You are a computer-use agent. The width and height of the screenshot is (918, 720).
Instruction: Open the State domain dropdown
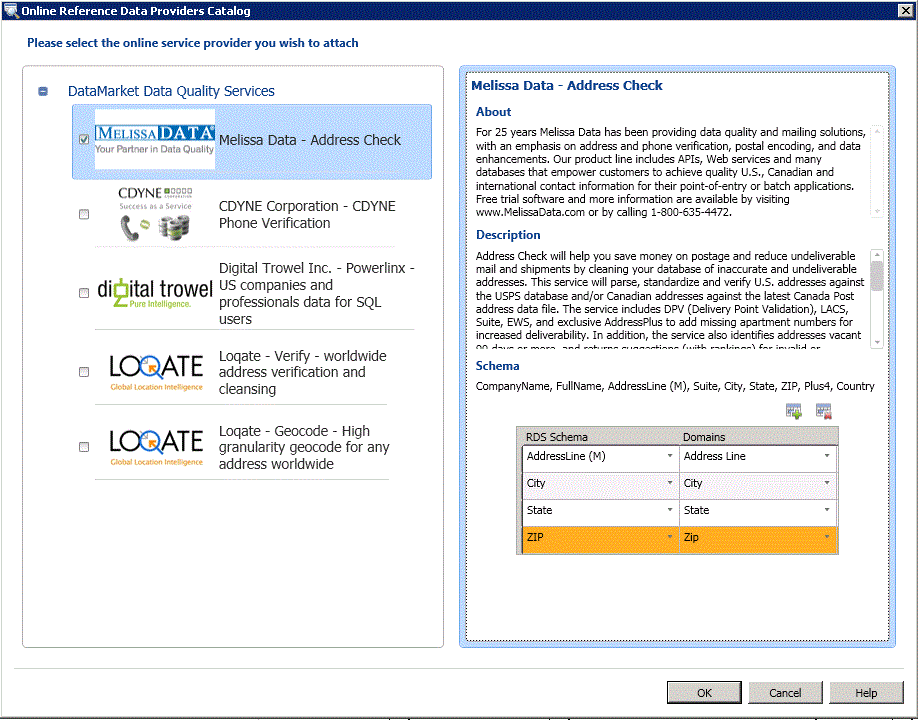click(827, 510)
